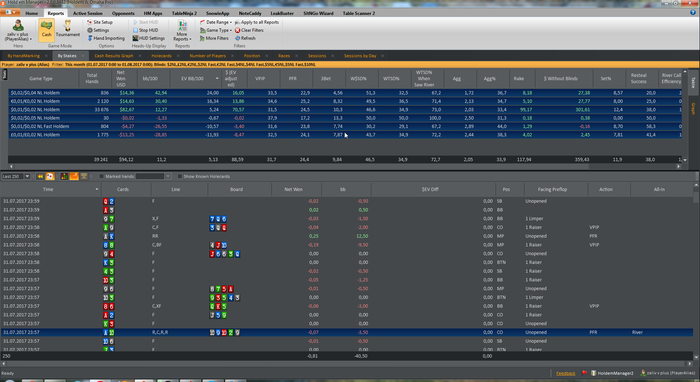Select the $0,02/$0,05 NL Holdem row

pyautogui.click(x=345, y=118)
